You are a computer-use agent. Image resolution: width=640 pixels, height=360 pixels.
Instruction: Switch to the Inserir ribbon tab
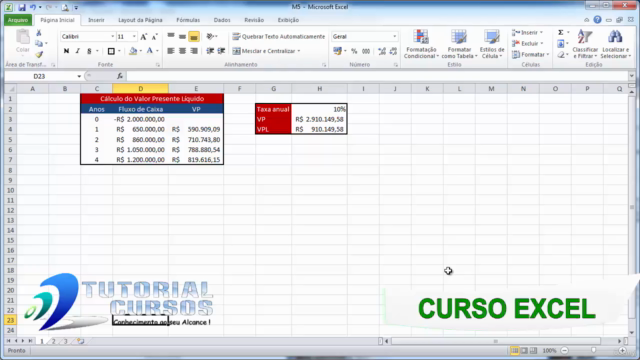pyautogui.click(x=96, y=20)
